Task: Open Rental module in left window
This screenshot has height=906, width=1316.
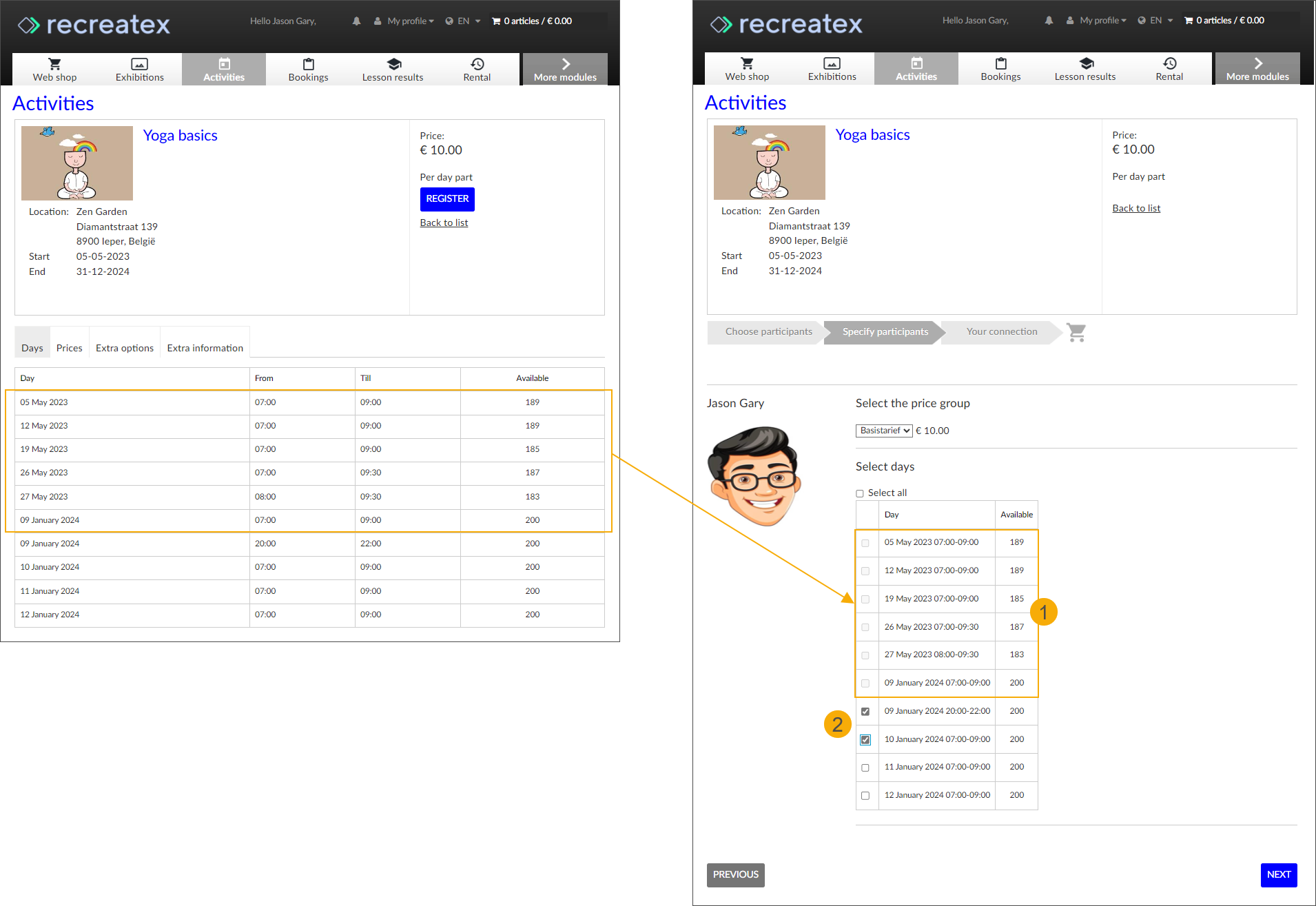Action: (x=477, y=70)
